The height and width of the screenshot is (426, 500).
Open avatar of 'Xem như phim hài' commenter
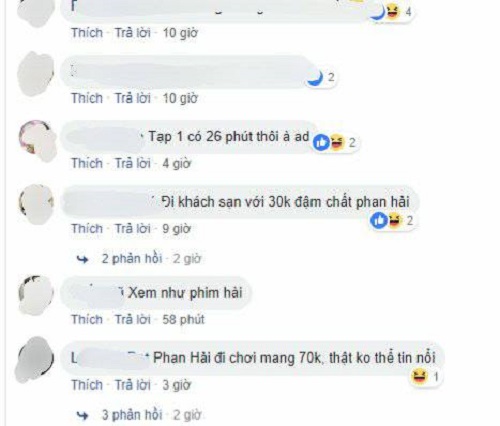tap(36, 295)
